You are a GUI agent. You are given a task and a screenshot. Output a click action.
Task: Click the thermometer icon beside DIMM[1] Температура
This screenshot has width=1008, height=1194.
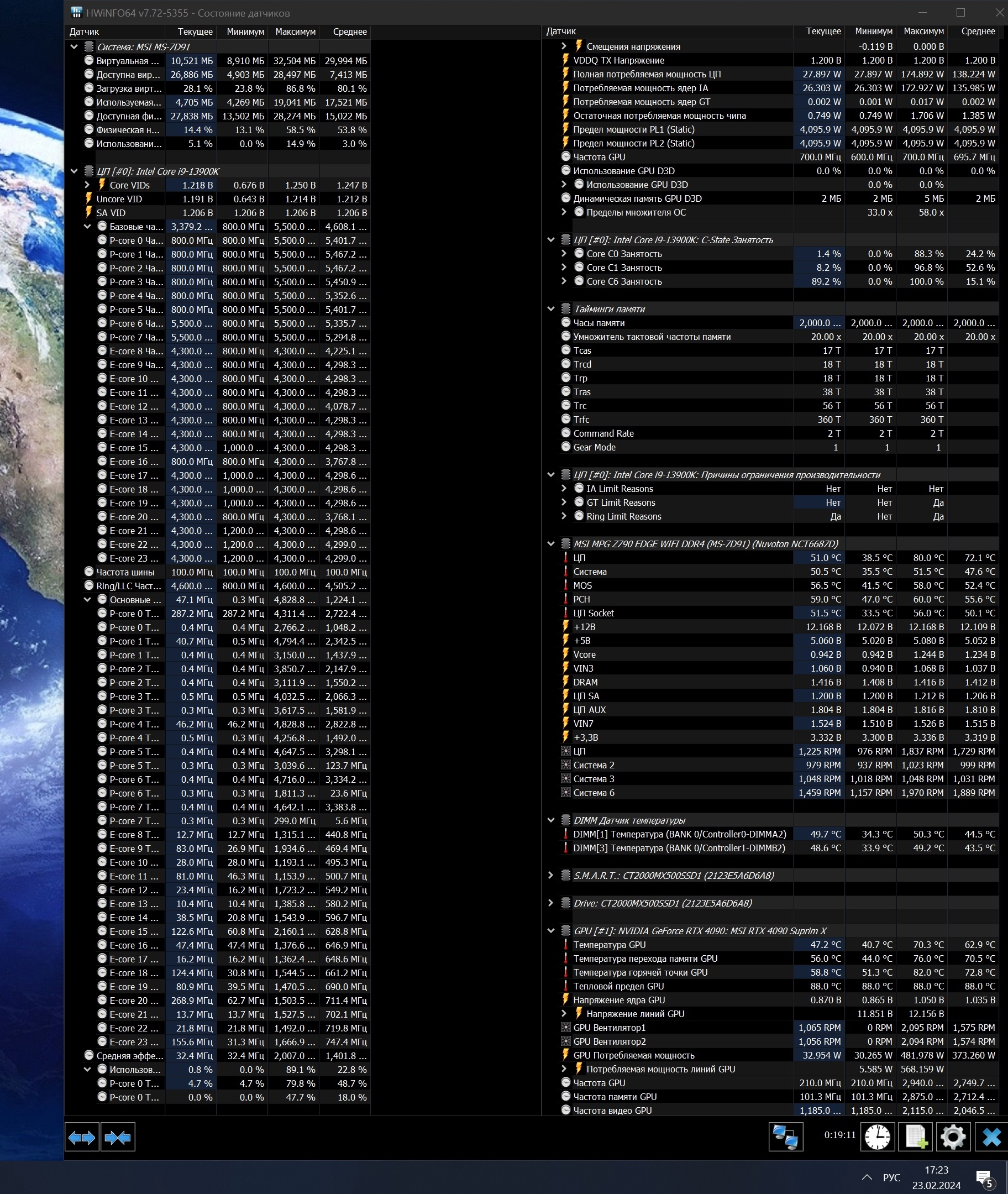(x=566, y=834)
